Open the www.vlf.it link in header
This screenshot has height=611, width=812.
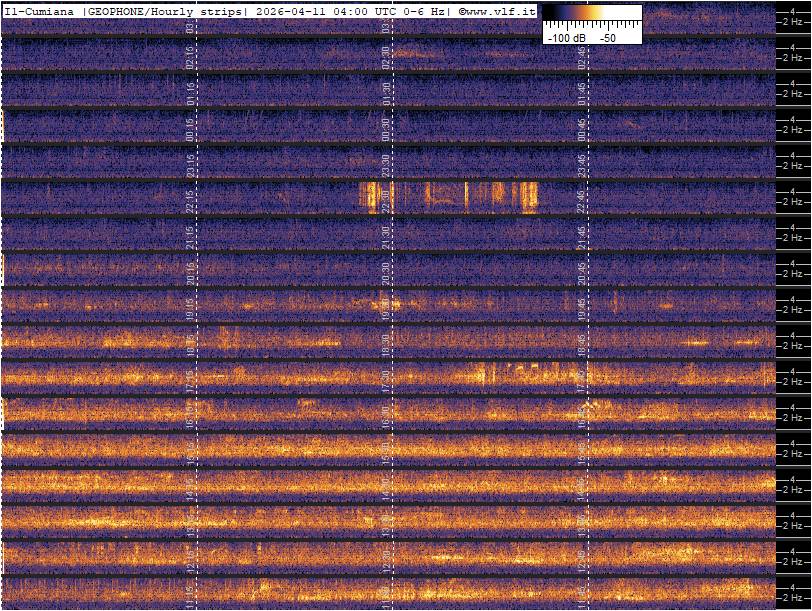501,11
